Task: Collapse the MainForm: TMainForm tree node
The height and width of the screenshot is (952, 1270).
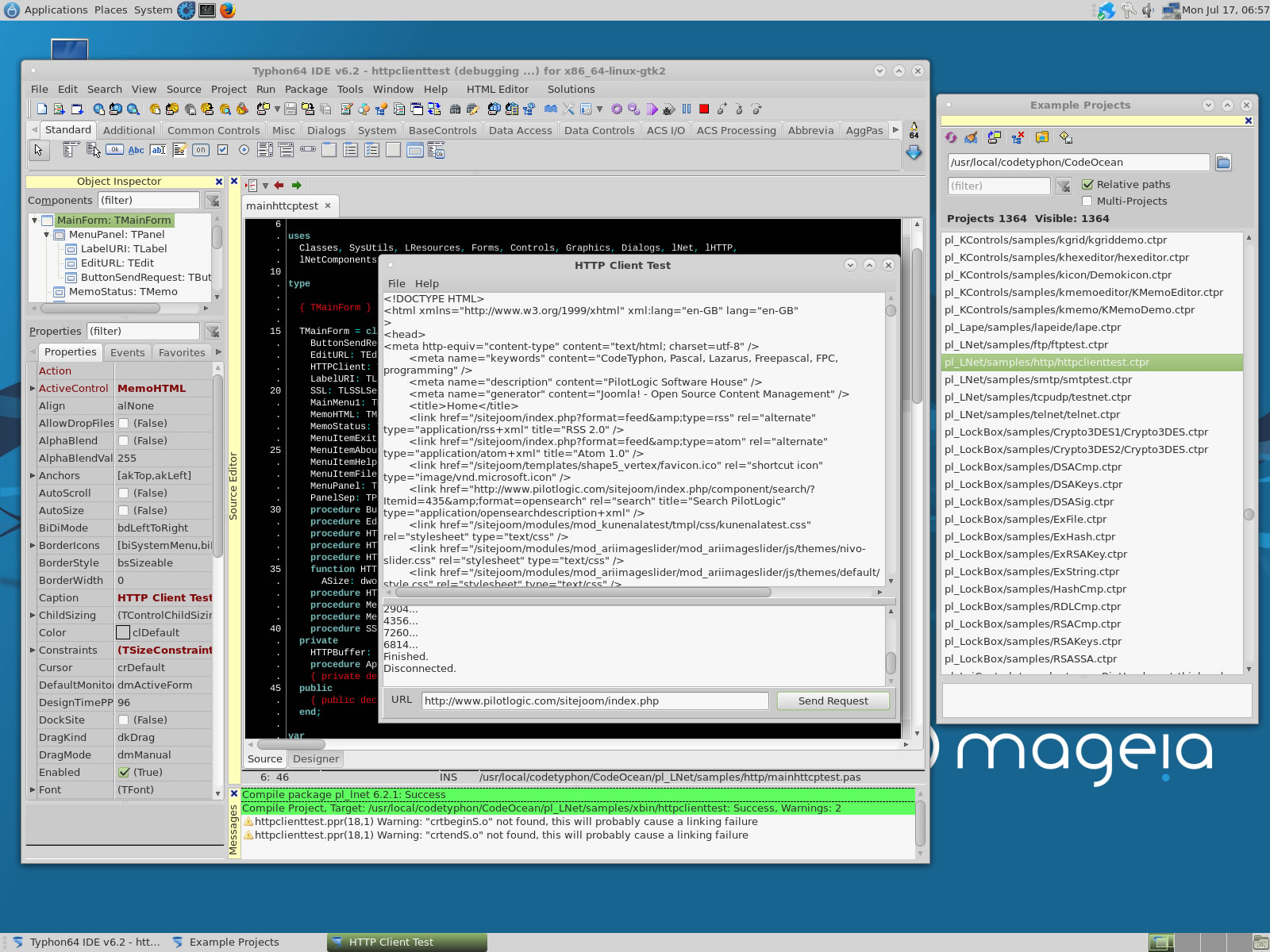Action: [x=34, y=221]
